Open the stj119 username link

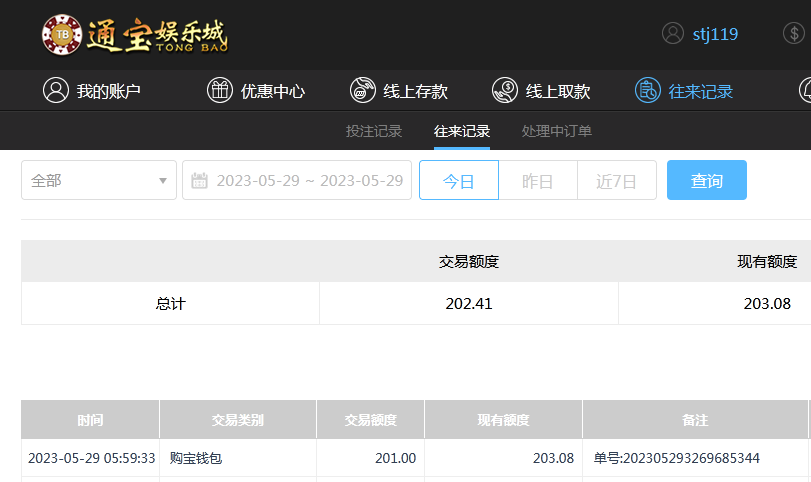[715, 34]
